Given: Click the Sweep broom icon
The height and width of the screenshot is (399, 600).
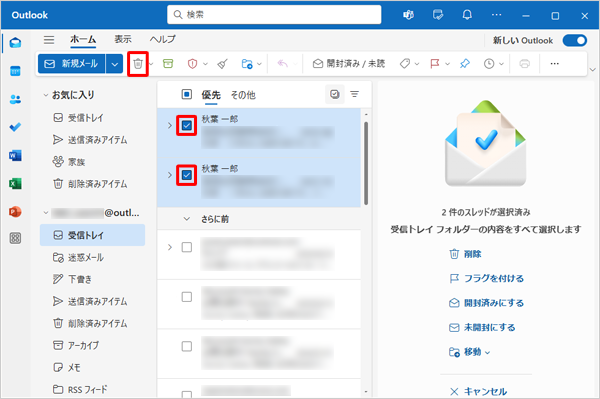Looking at the screenshot, I should [222, 64].
